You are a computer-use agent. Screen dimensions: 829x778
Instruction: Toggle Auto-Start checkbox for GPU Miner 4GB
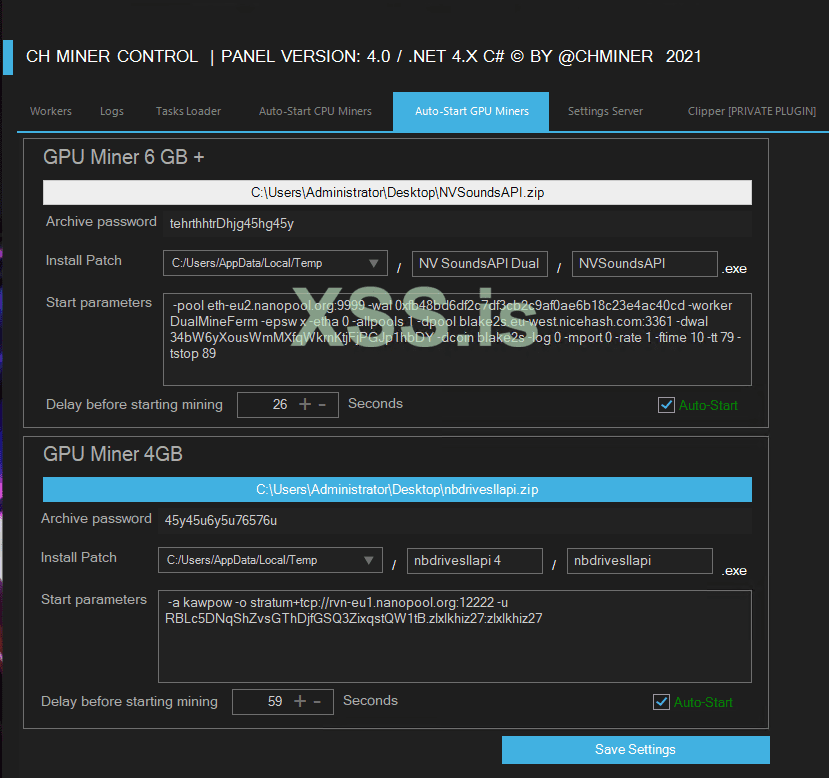pos(661,702)
